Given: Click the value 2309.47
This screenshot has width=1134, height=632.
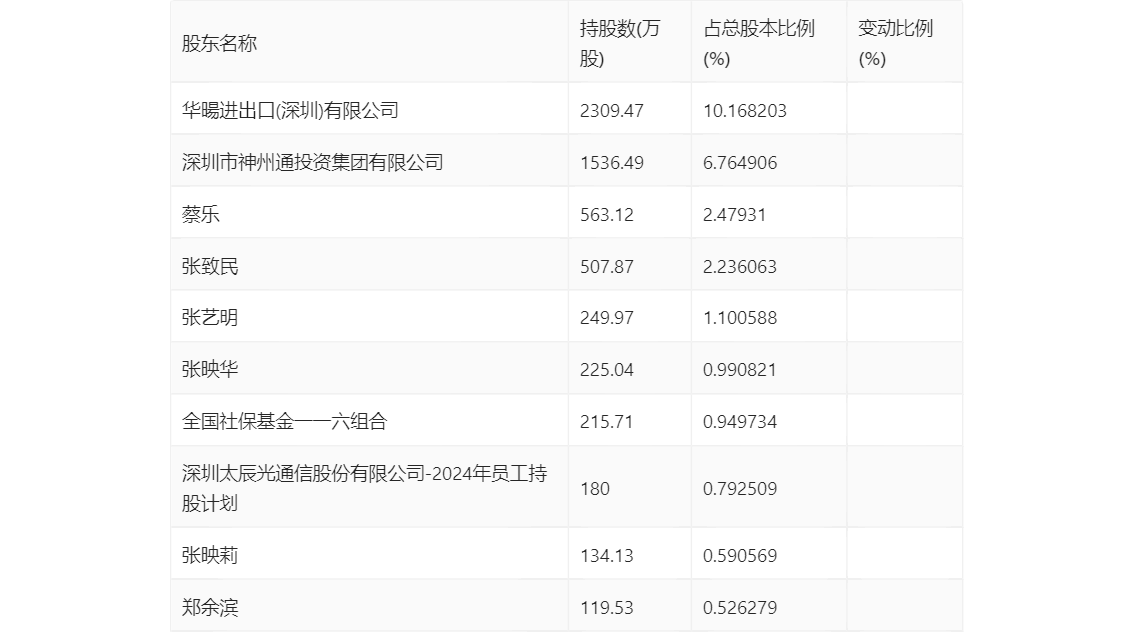Looking at the screenshot, I should 611,111.
